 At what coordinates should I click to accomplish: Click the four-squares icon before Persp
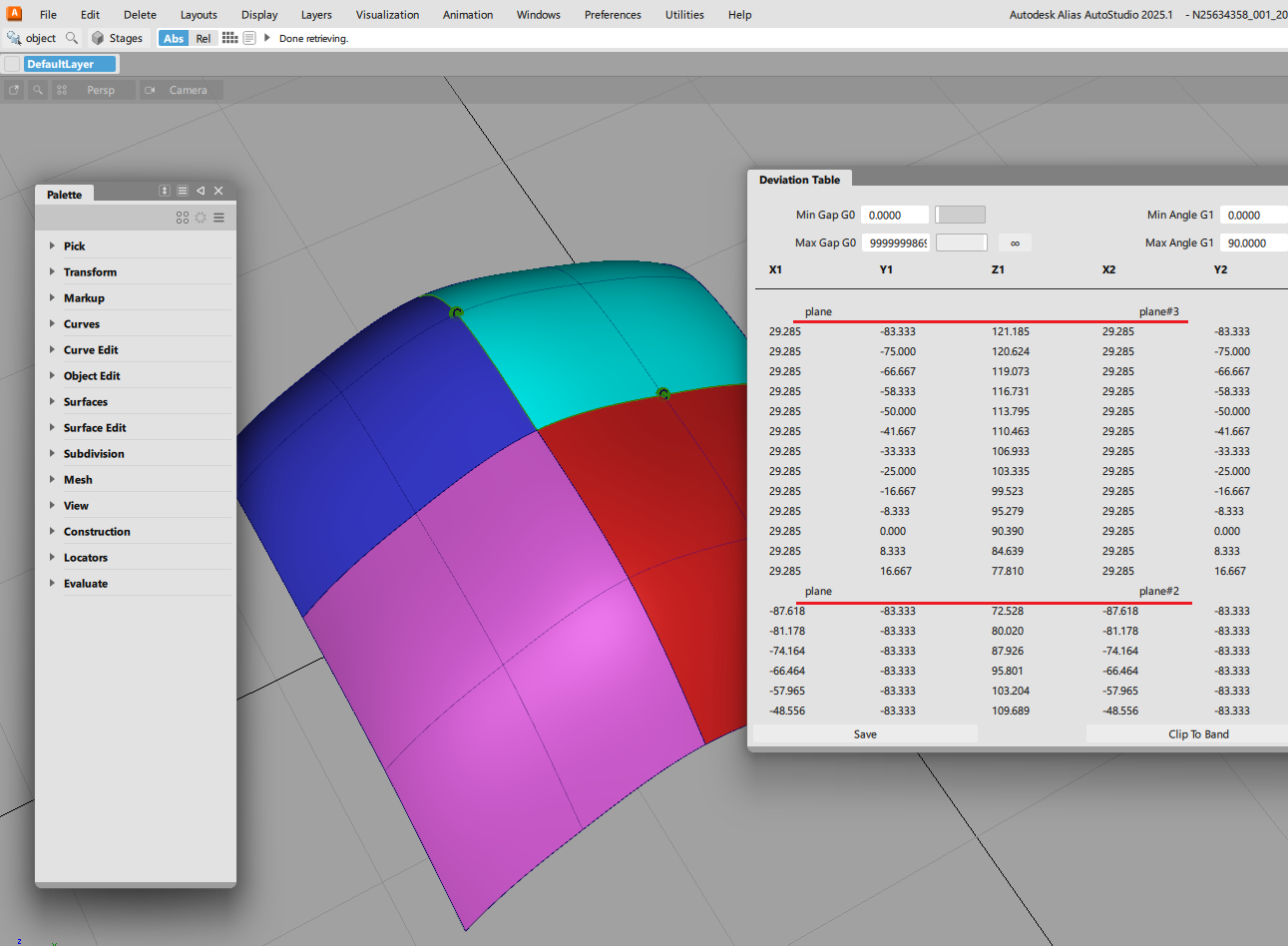62,90
